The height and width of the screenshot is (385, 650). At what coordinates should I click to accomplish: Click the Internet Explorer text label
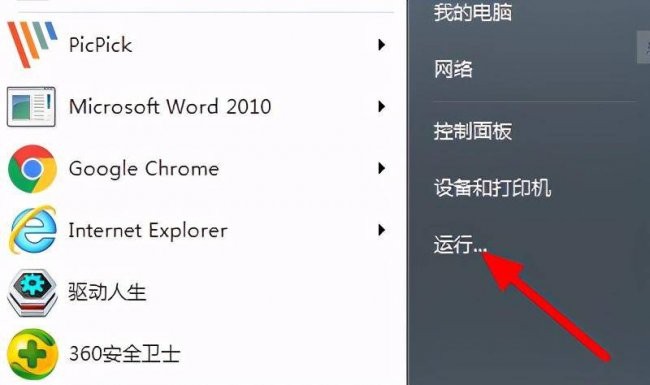click(x=148, y=230)
